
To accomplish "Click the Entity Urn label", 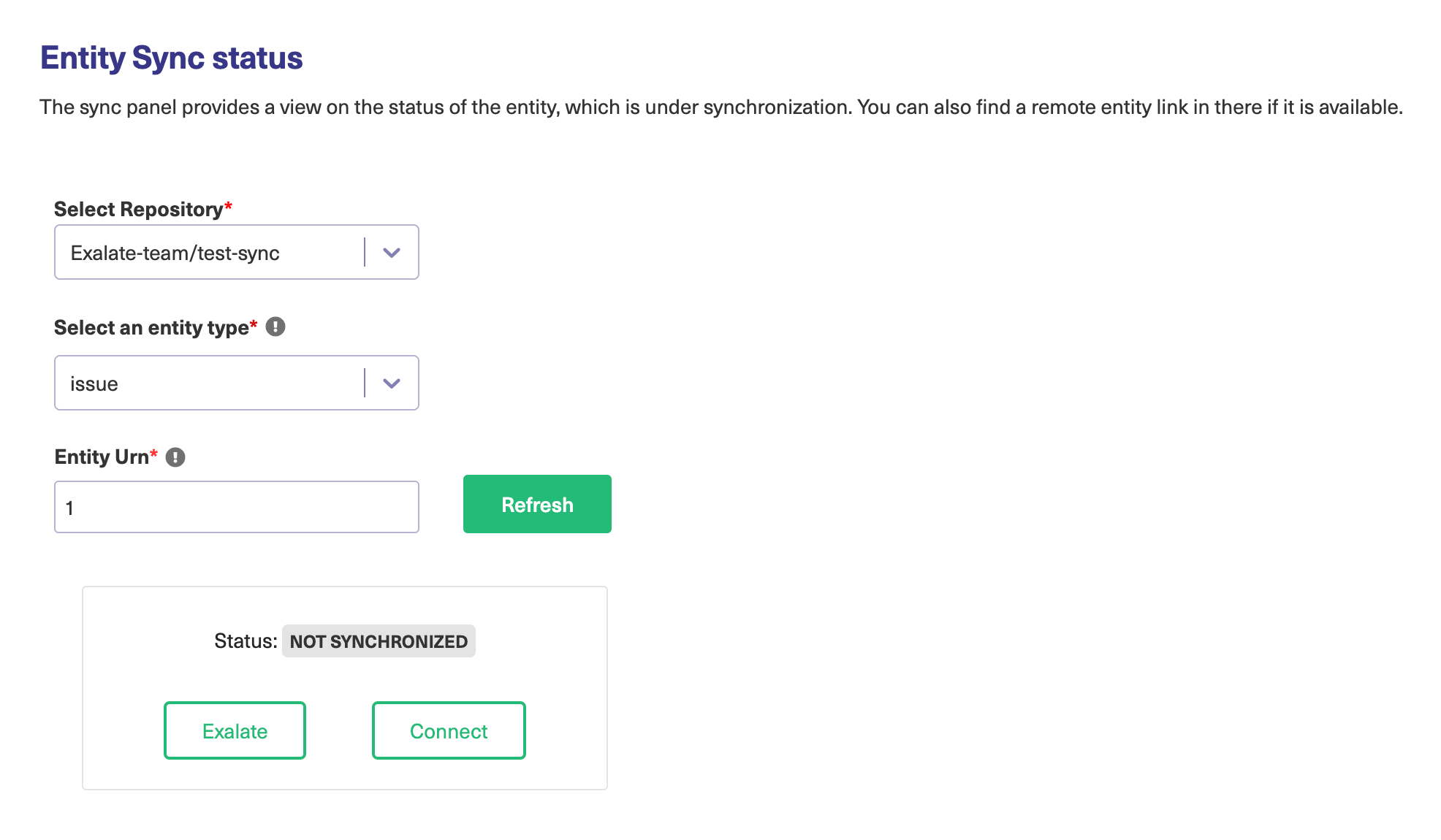I will (x=102, y=457).
